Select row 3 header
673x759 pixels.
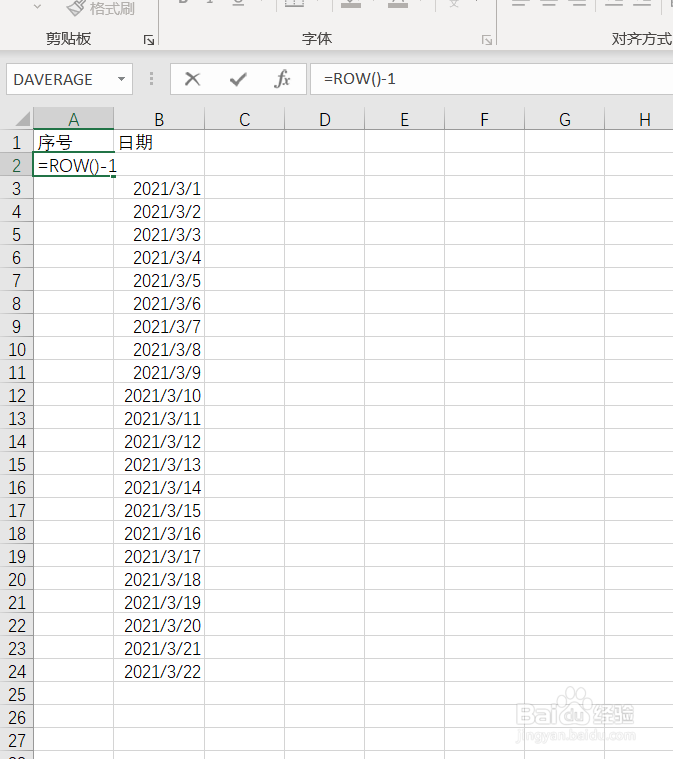click(16, 188)
